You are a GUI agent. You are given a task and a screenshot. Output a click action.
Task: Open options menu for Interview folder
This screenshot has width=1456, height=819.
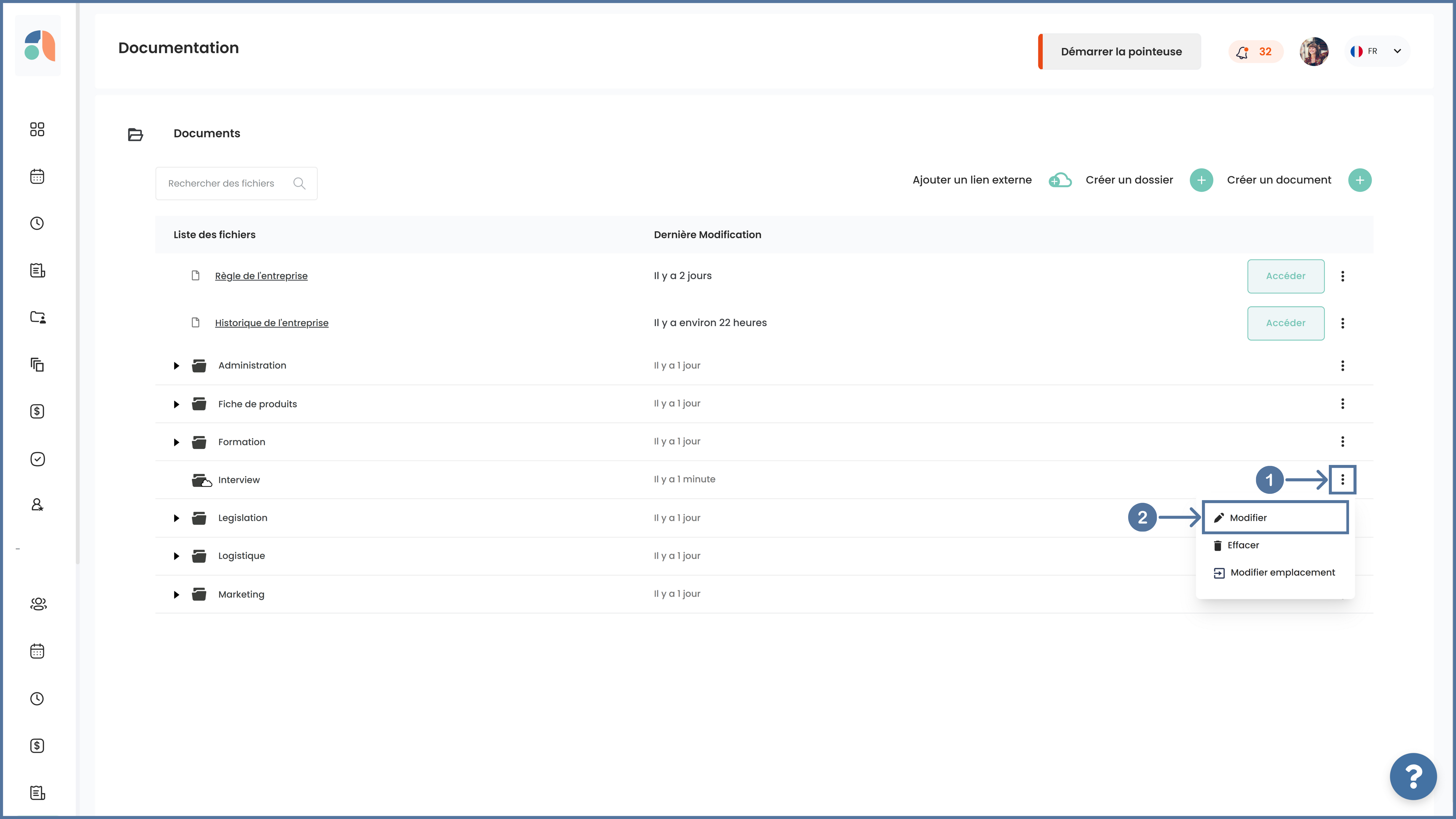coord(1342,480)
